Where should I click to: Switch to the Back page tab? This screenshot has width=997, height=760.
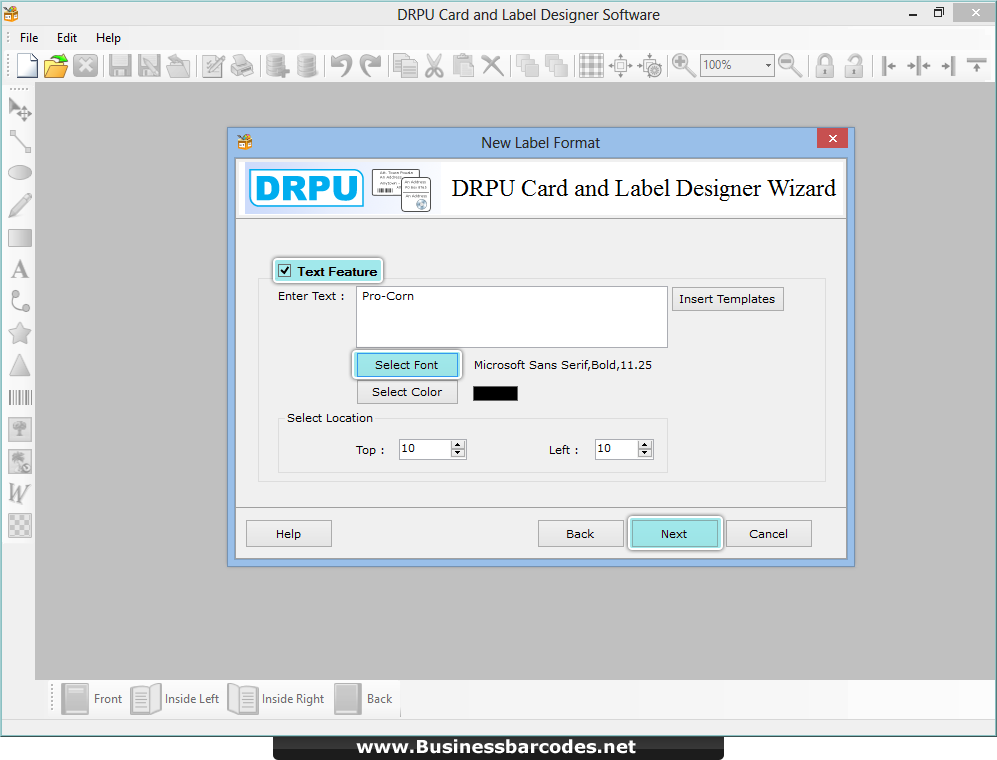pyautogui.click(x=364, y=699)
